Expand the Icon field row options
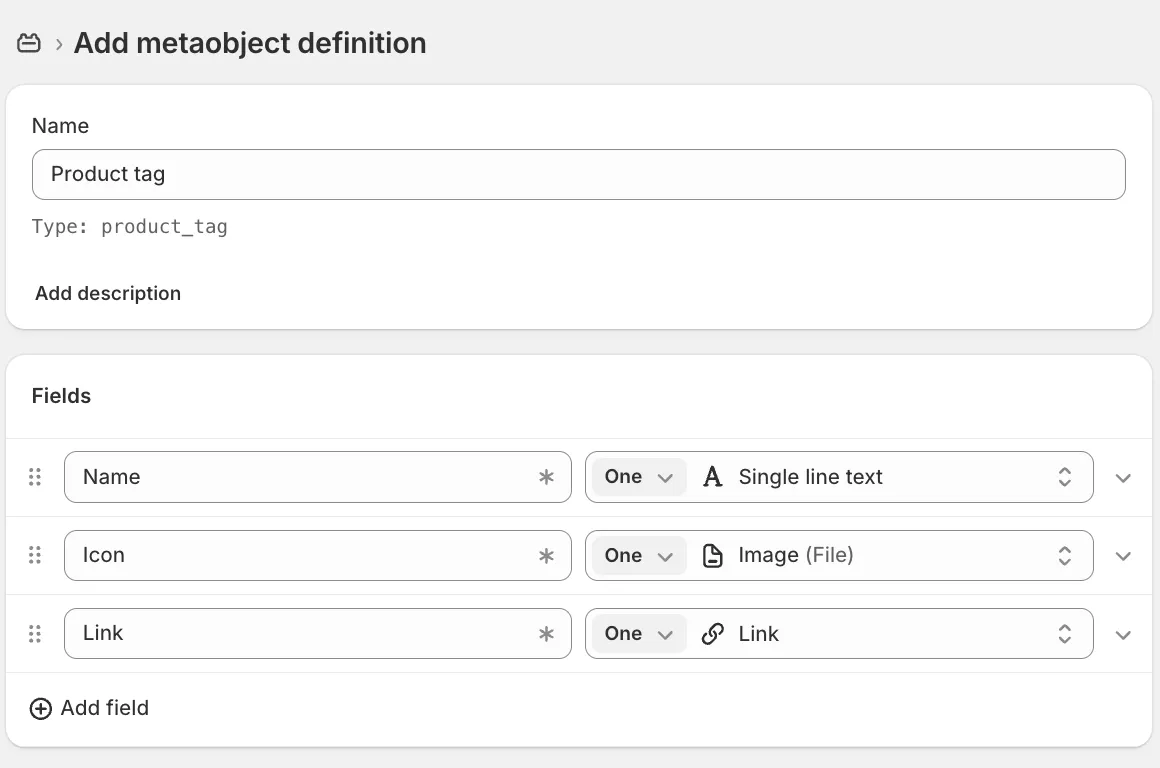This screenshot has height=768, width=1160. coord(1123,556)
